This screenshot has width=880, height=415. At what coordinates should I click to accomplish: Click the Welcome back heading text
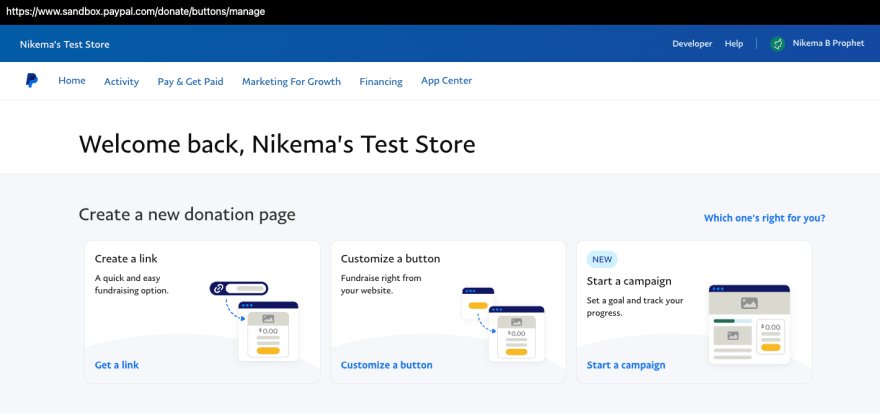click(277, 144)
